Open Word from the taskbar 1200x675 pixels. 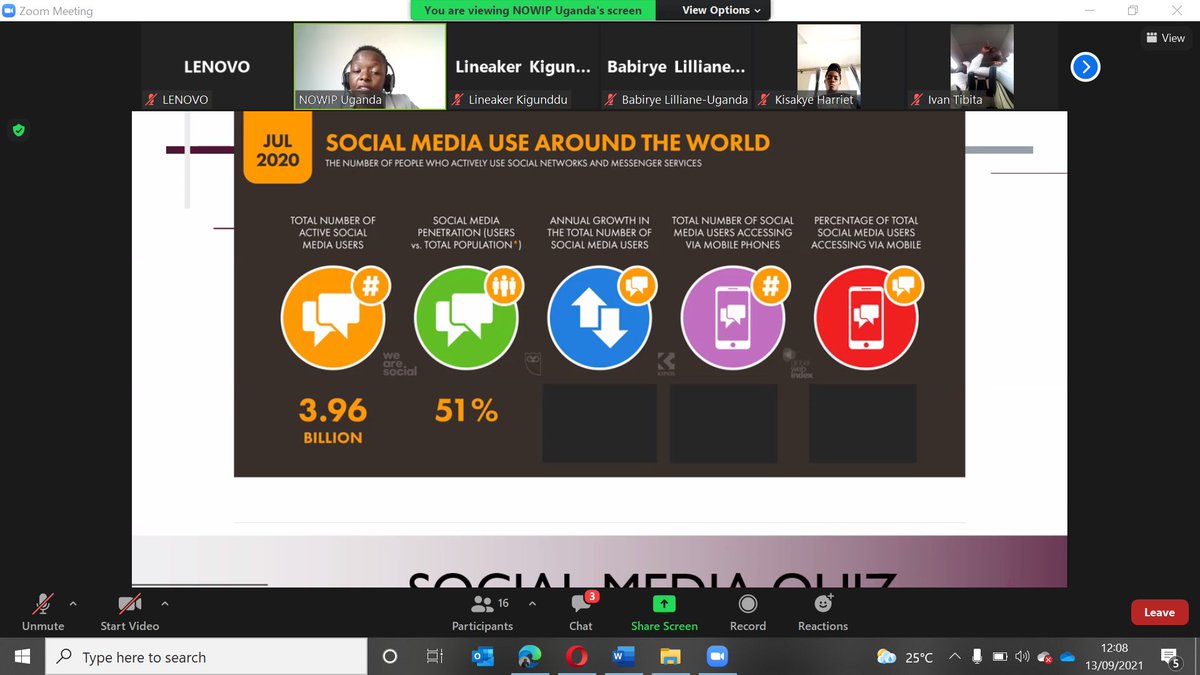(x=623, y=657)
